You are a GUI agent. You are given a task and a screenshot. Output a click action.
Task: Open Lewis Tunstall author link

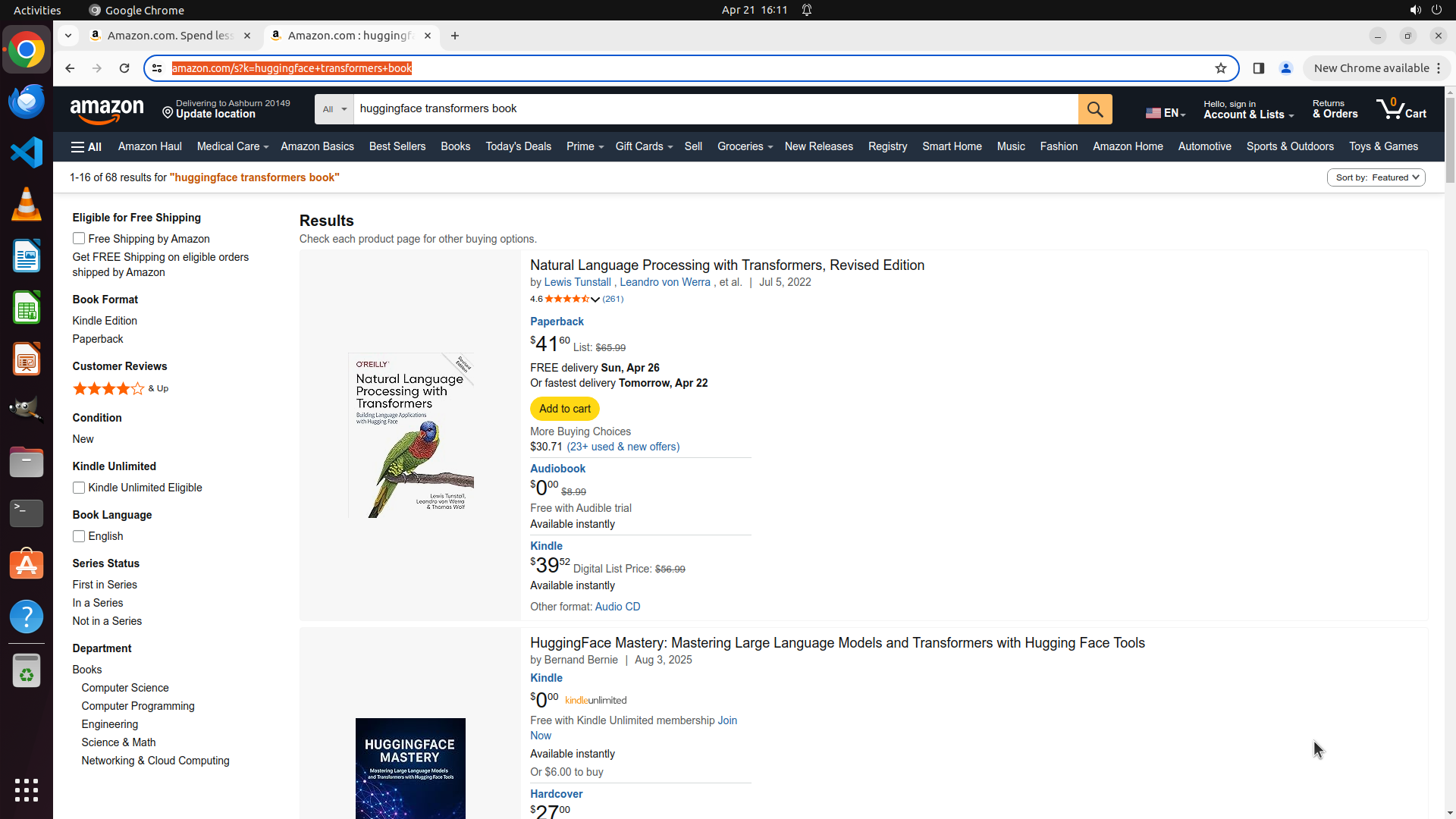coord(577,282)
